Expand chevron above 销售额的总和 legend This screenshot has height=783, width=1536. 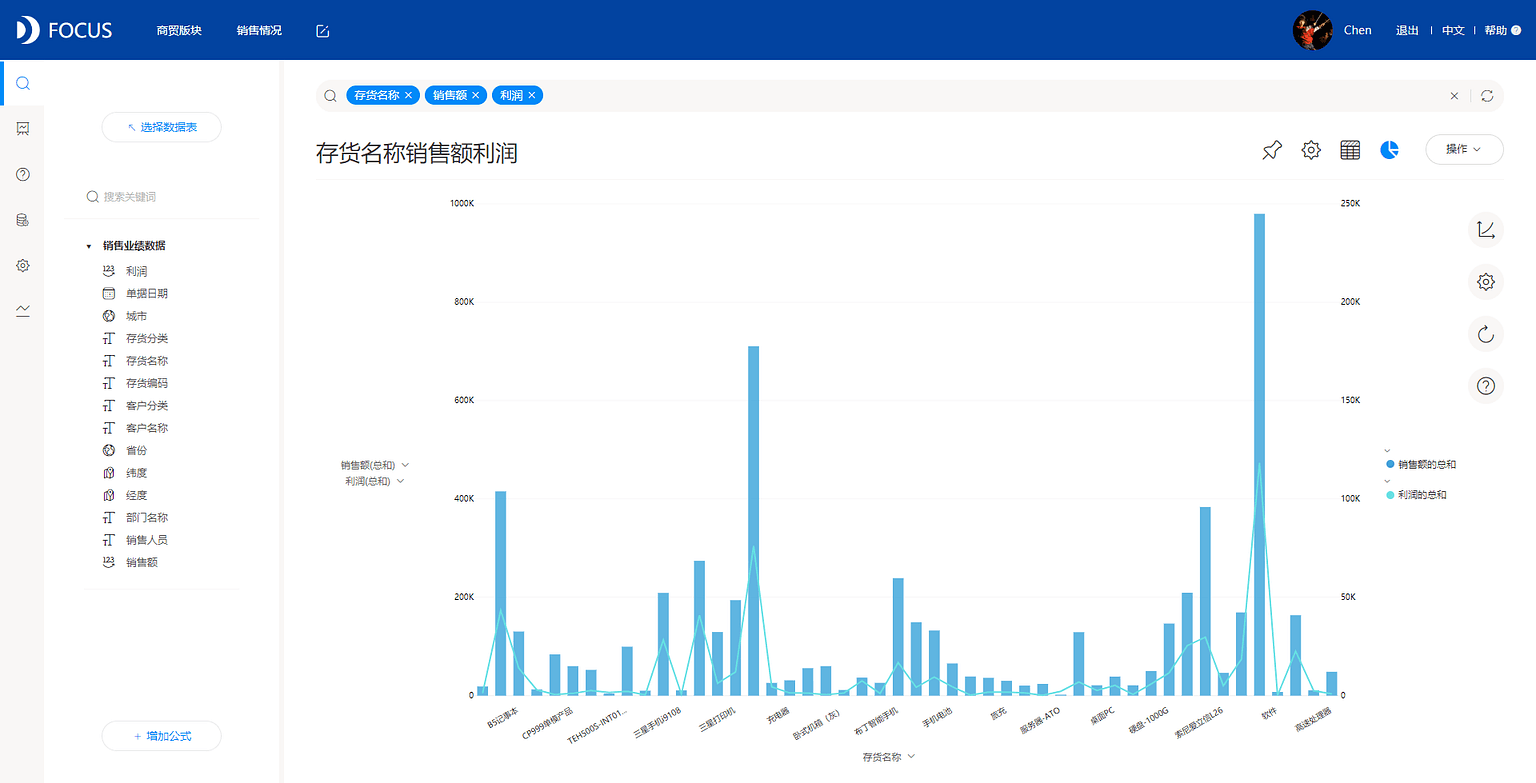pyautogui.click(x=1388, y=451)
